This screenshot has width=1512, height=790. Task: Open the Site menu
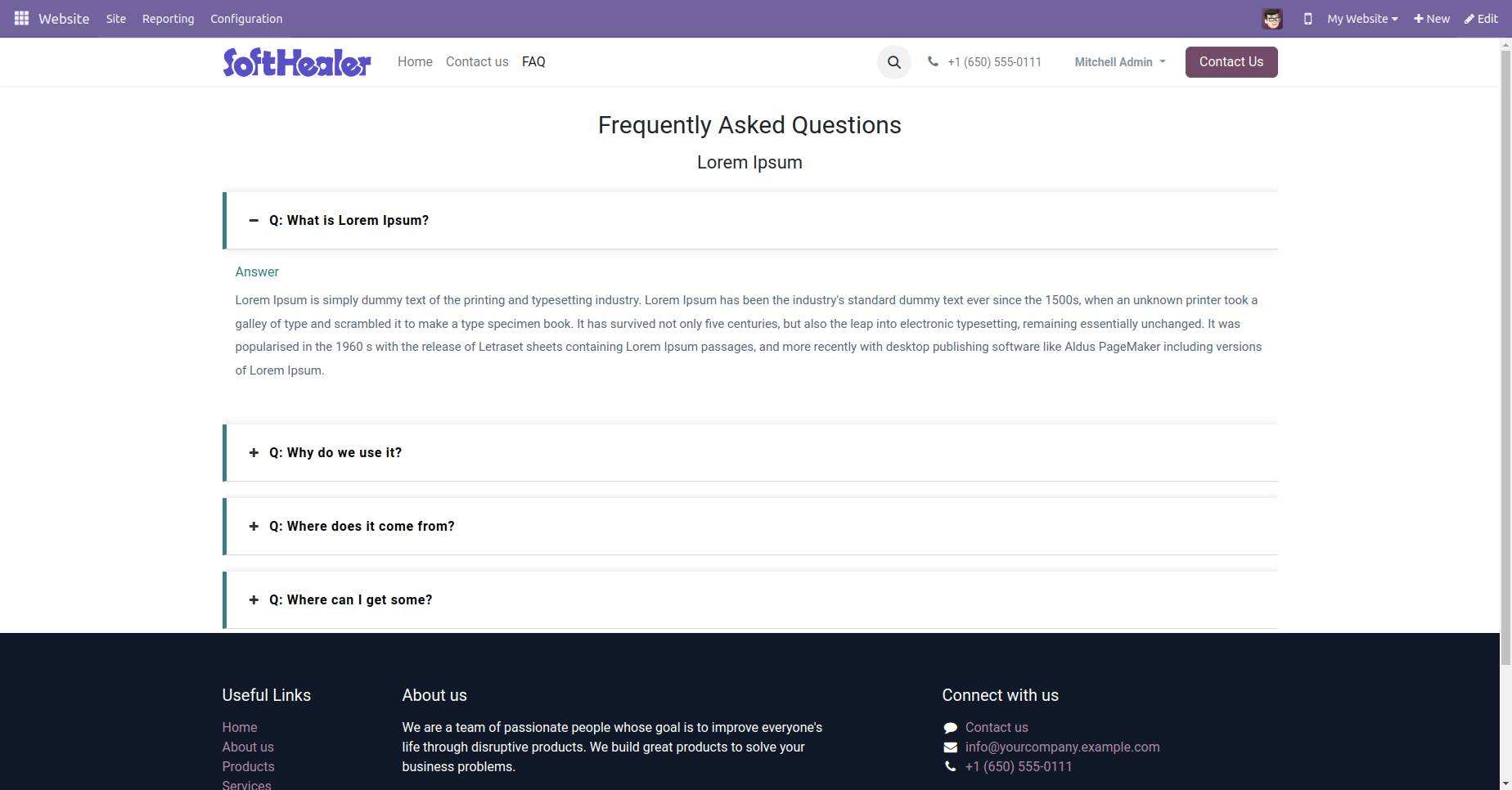(x=116, y=19)
